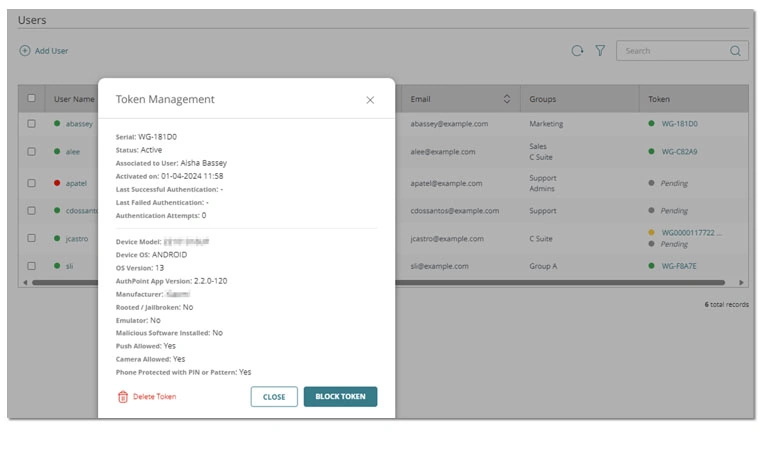Click green status dot beside abassey

point(57,124)
